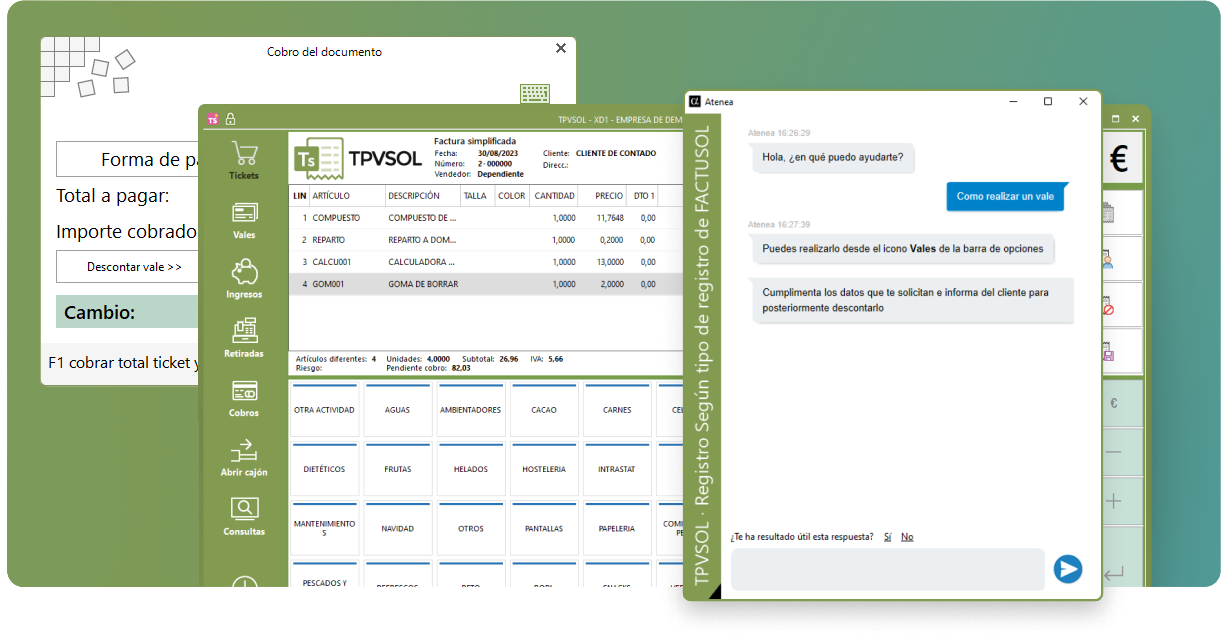Minimize the Atenea chat window

point(1013,102)
